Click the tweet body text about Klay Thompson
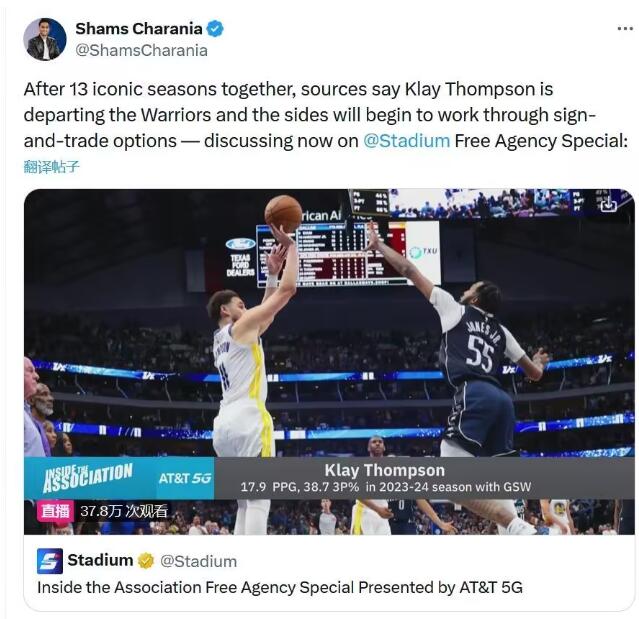639x619 pixels. point(325,115)
